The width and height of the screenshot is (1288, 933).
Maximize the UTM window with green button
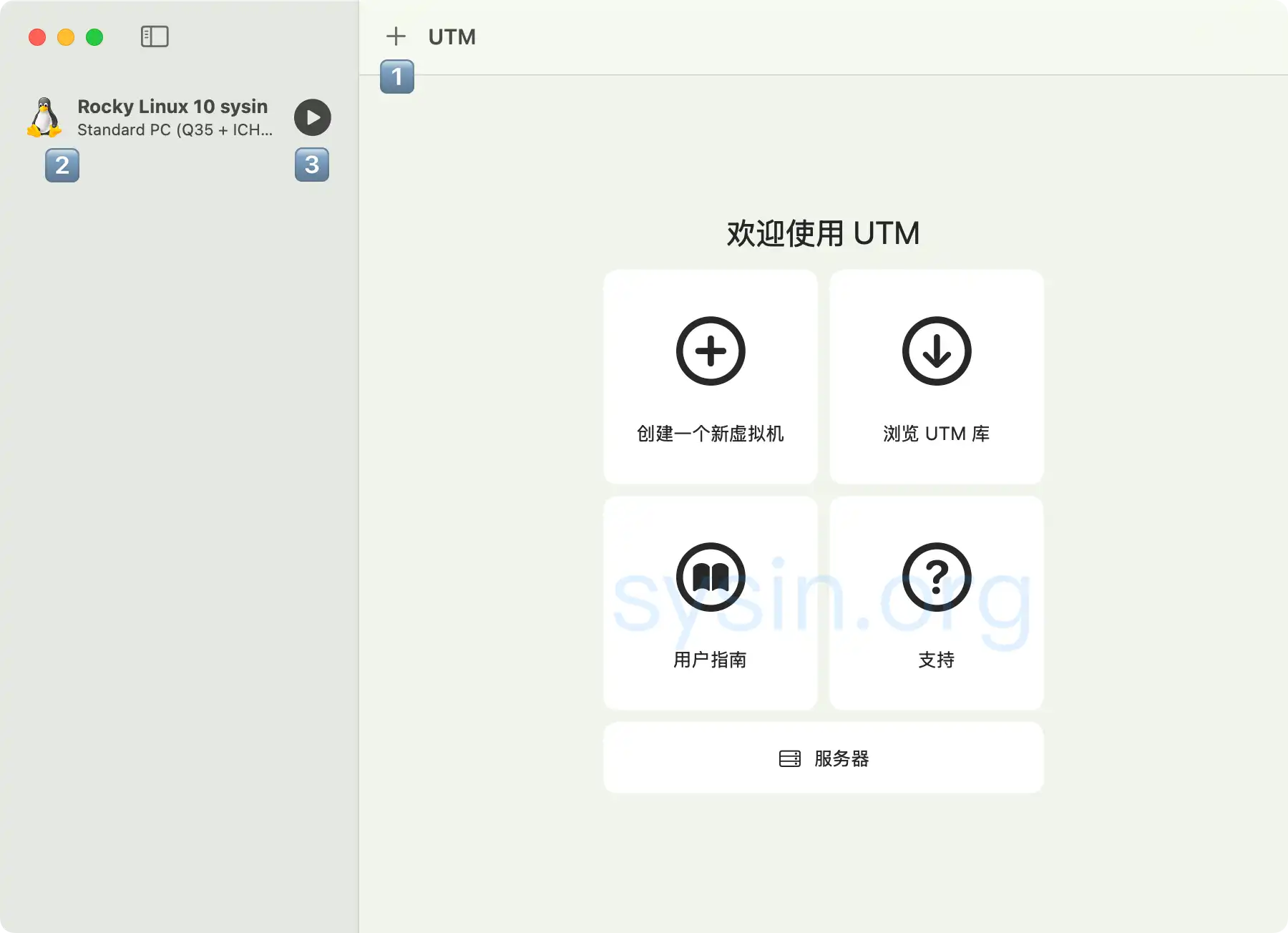pos(94,37)
